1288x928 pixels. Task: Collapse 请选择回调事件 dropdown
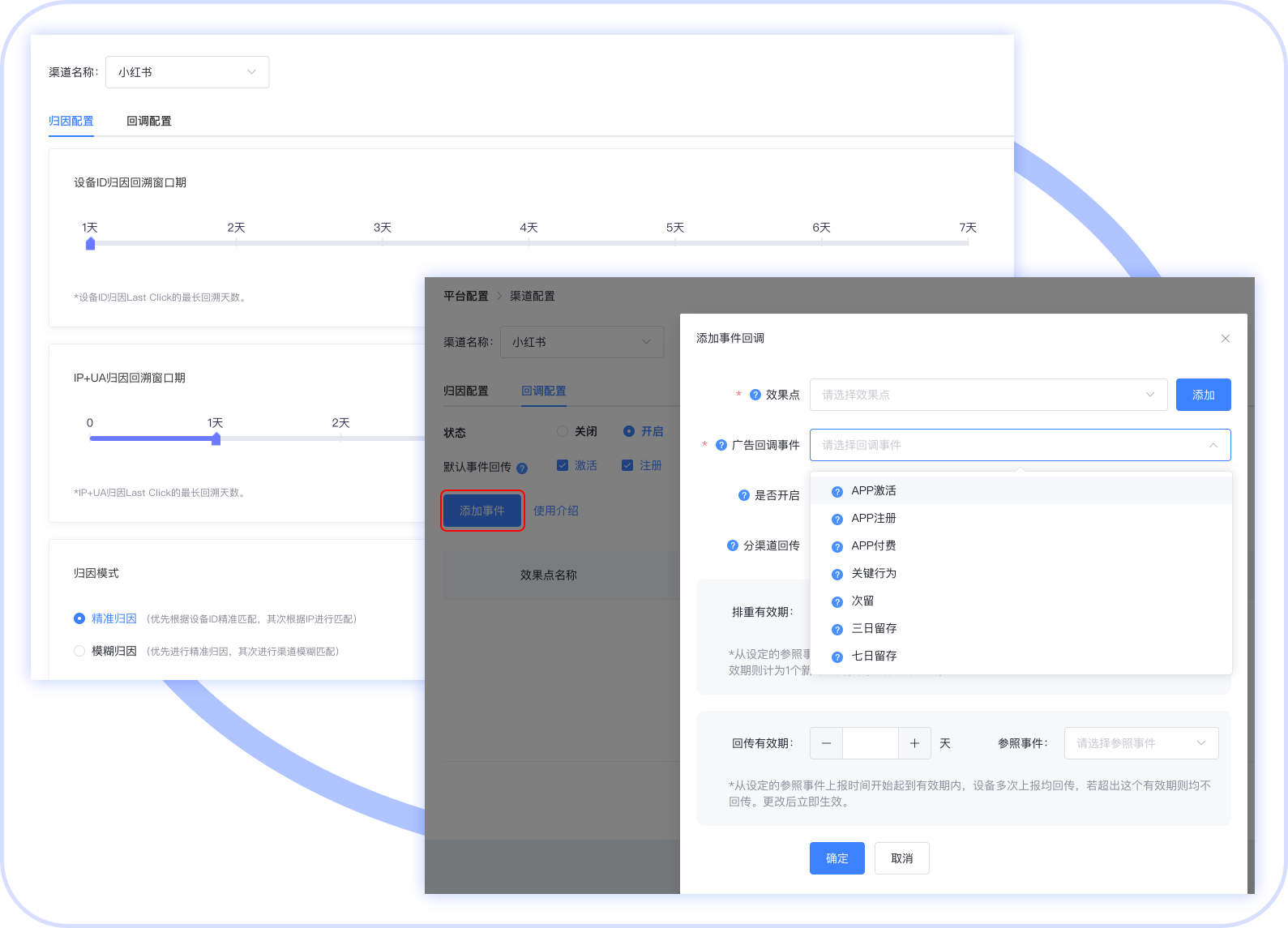click(x=1020, y=445)
